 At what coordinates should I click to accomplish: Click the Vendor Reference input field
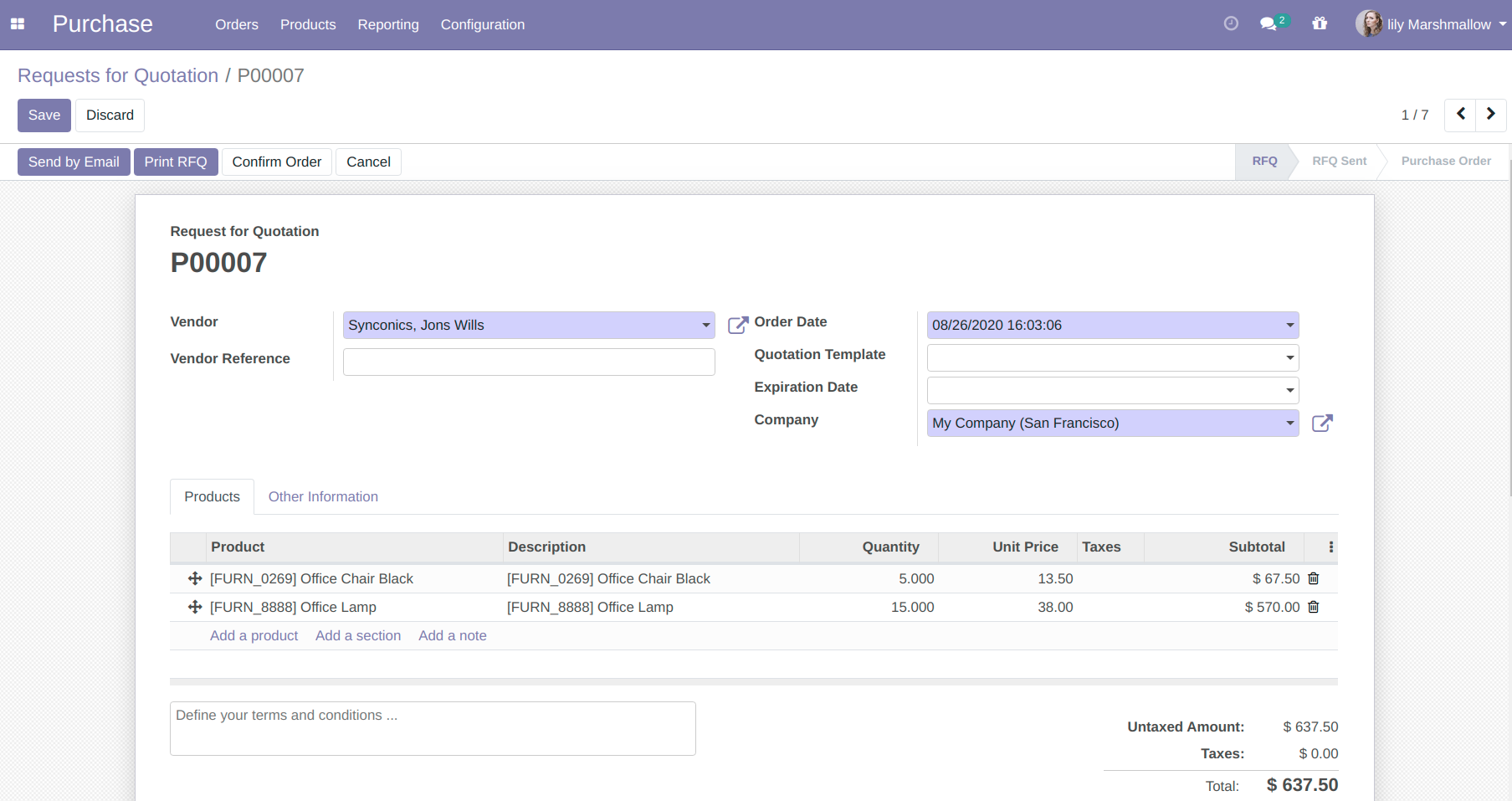pyautogui.click(x=529, y=362)
